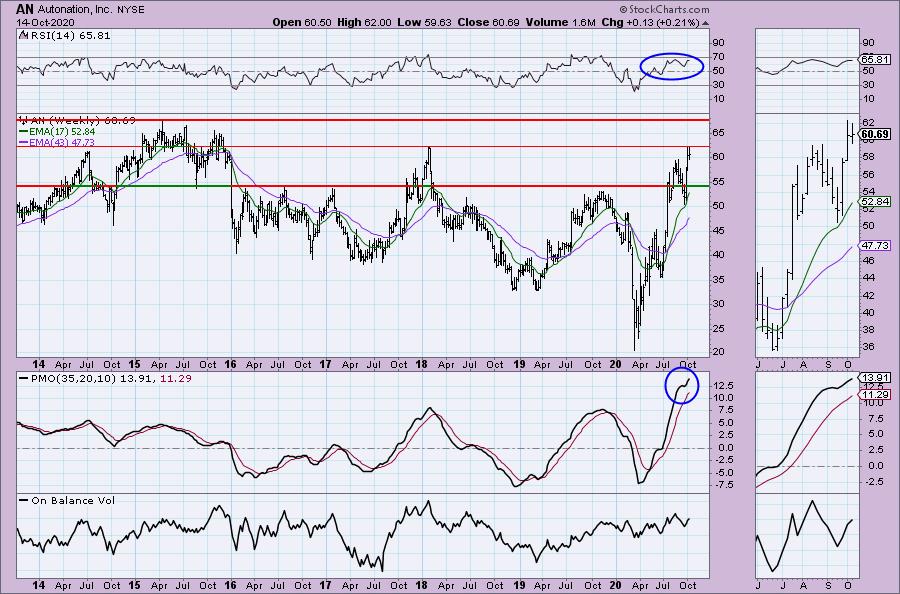
Task: Click the PMO(35,20,10) indicator legend
Action: [x=110, y=378]
